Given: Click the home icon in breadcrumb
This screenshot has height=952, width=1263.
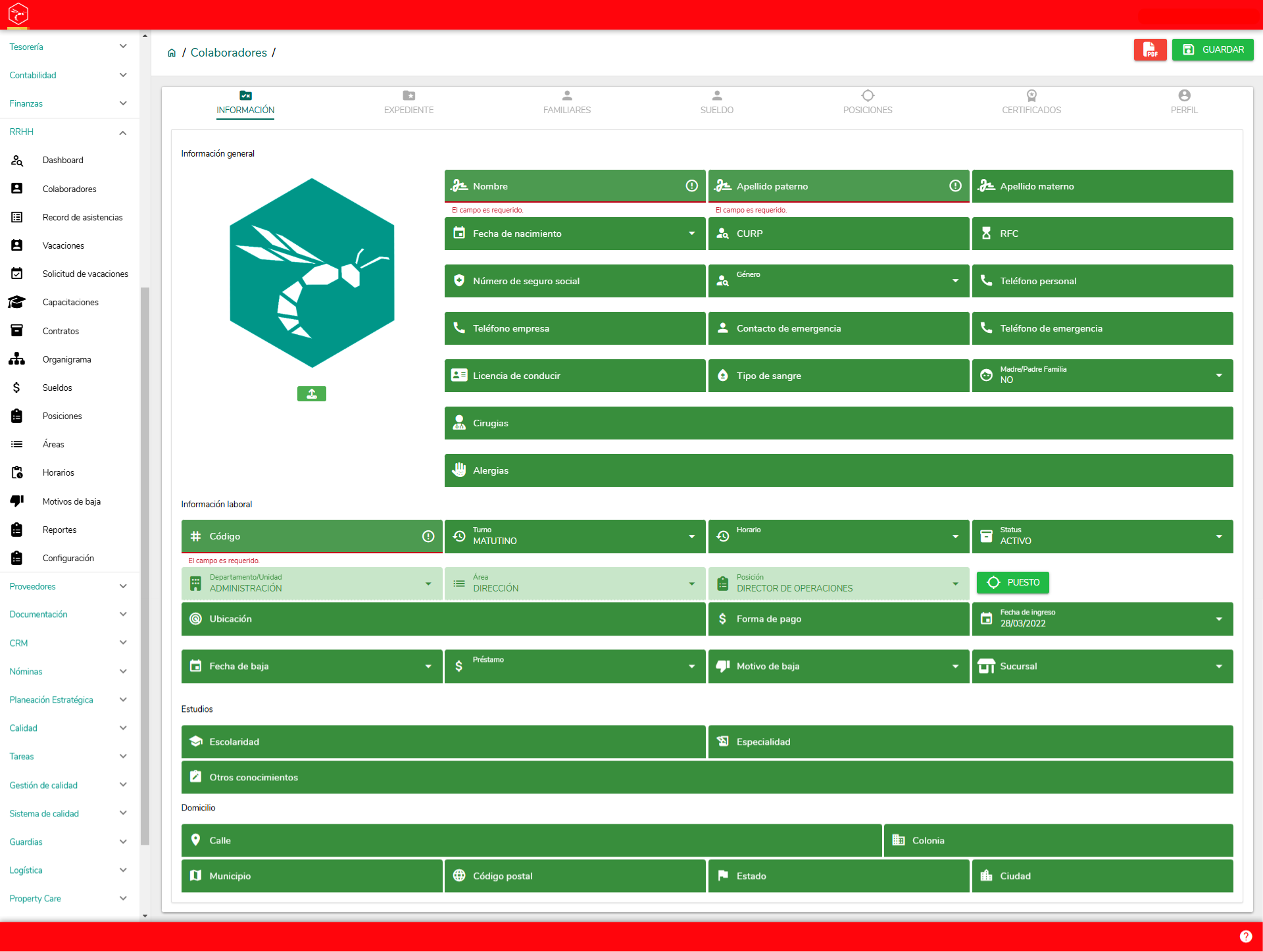Looking at the screenshot, I should [172, 53].
